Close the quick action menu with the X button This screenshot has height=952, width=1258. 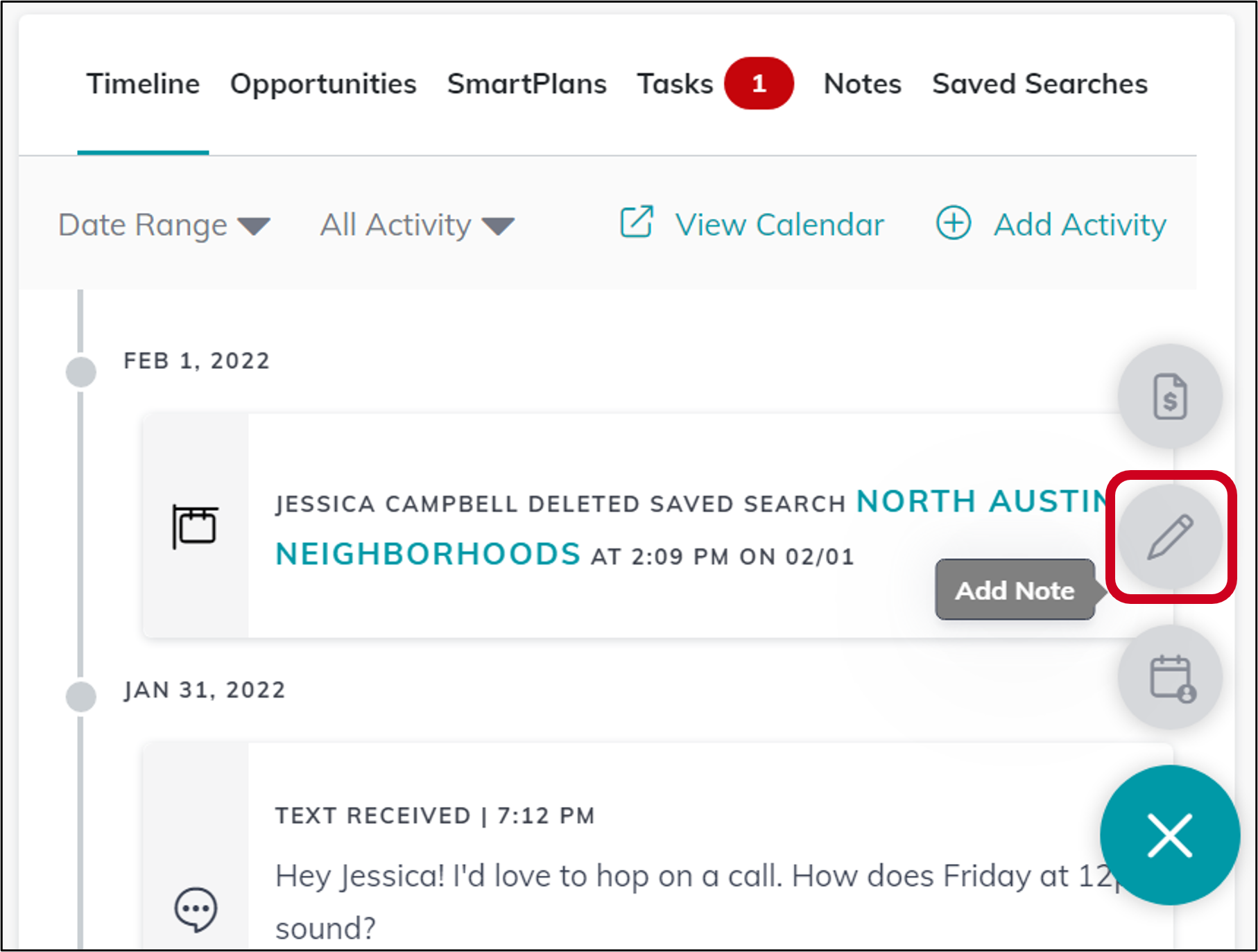(1170, 836)
